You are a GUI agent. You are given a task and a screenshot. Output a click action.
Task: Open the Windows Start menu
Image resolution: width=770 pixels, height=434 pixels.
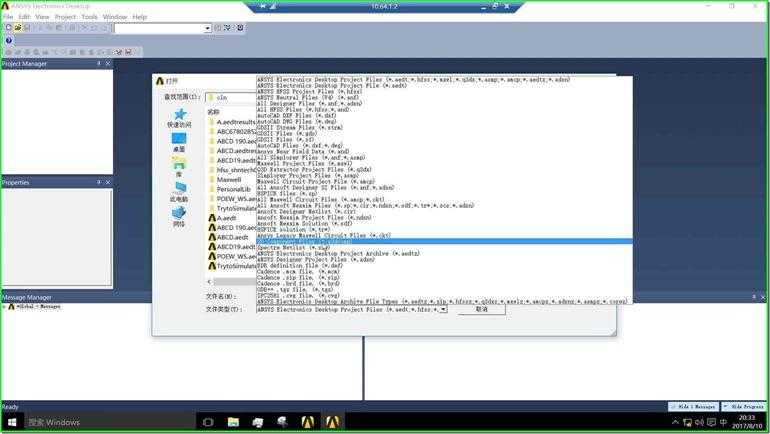[12, 422]
